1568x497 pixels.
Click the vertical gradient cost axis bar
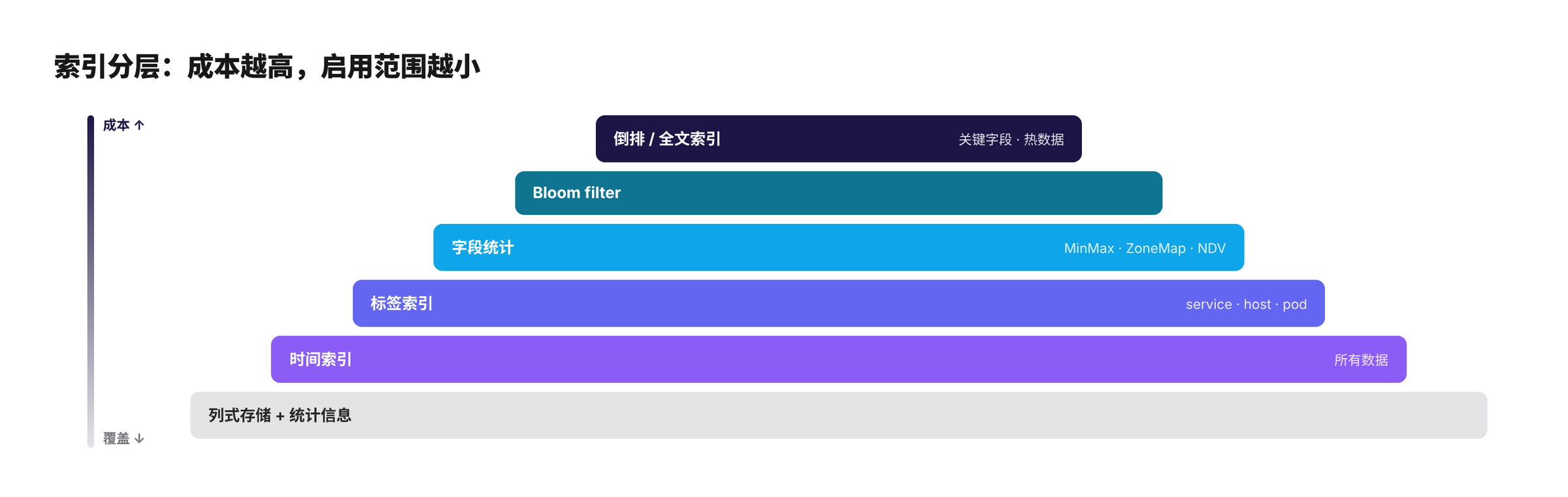[x=91, y=281]
